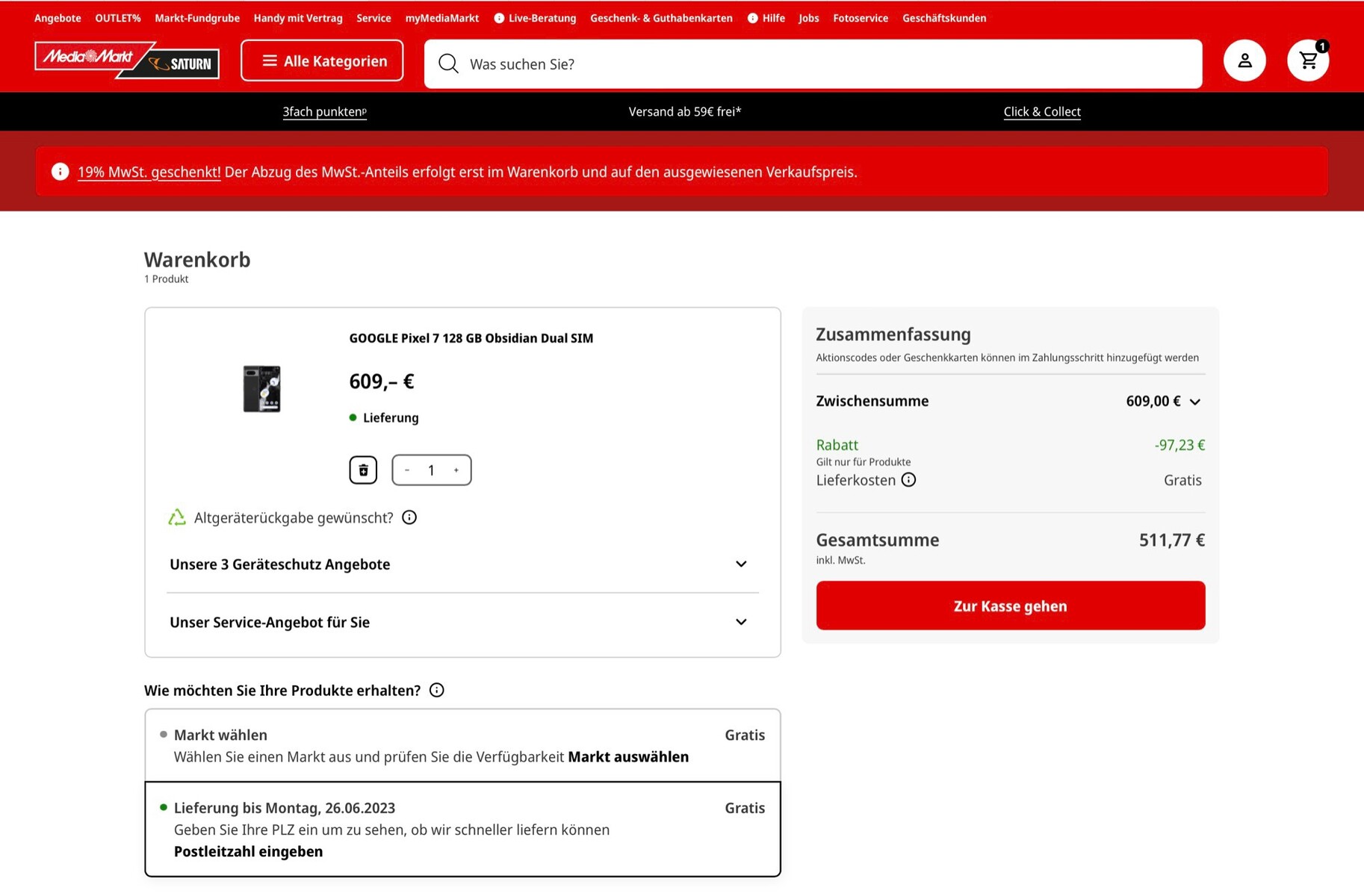
Task: Open the GOOGLE Pixel 7 product title
Action: tap(471, 338)
